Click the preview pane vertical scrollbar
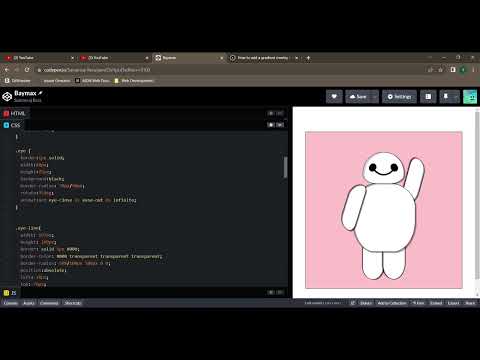The width and height of the screenshot is (480, 360). click(x=477, y=195)
